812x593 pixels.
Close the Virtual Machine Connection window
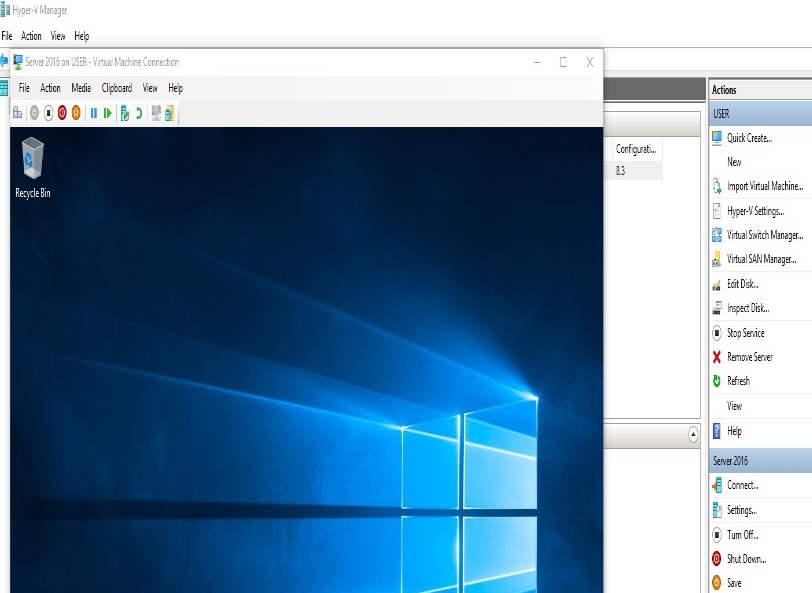point(589,62)
